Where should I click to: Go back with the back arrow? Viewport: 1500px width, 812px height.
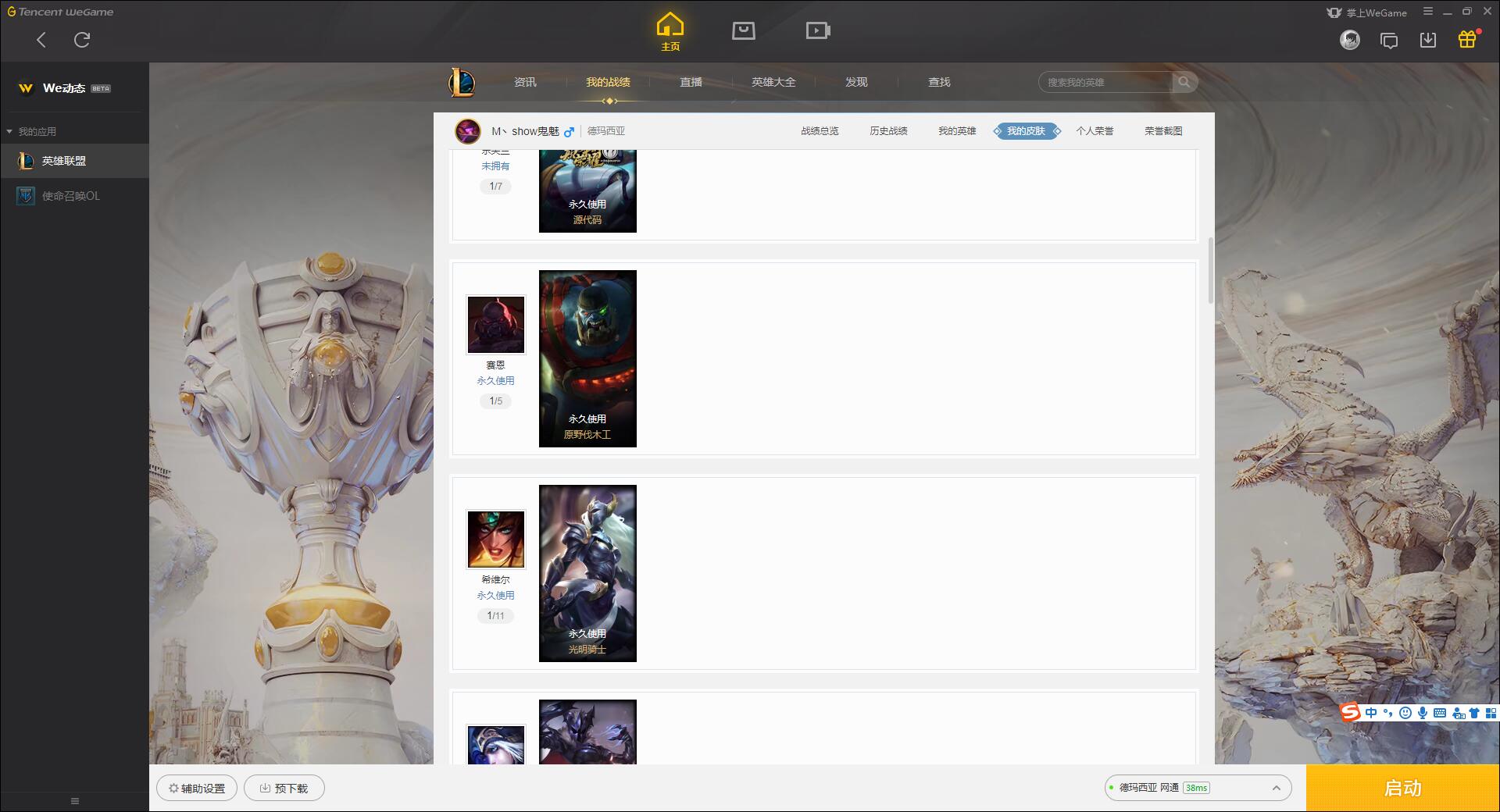(41, 40)
